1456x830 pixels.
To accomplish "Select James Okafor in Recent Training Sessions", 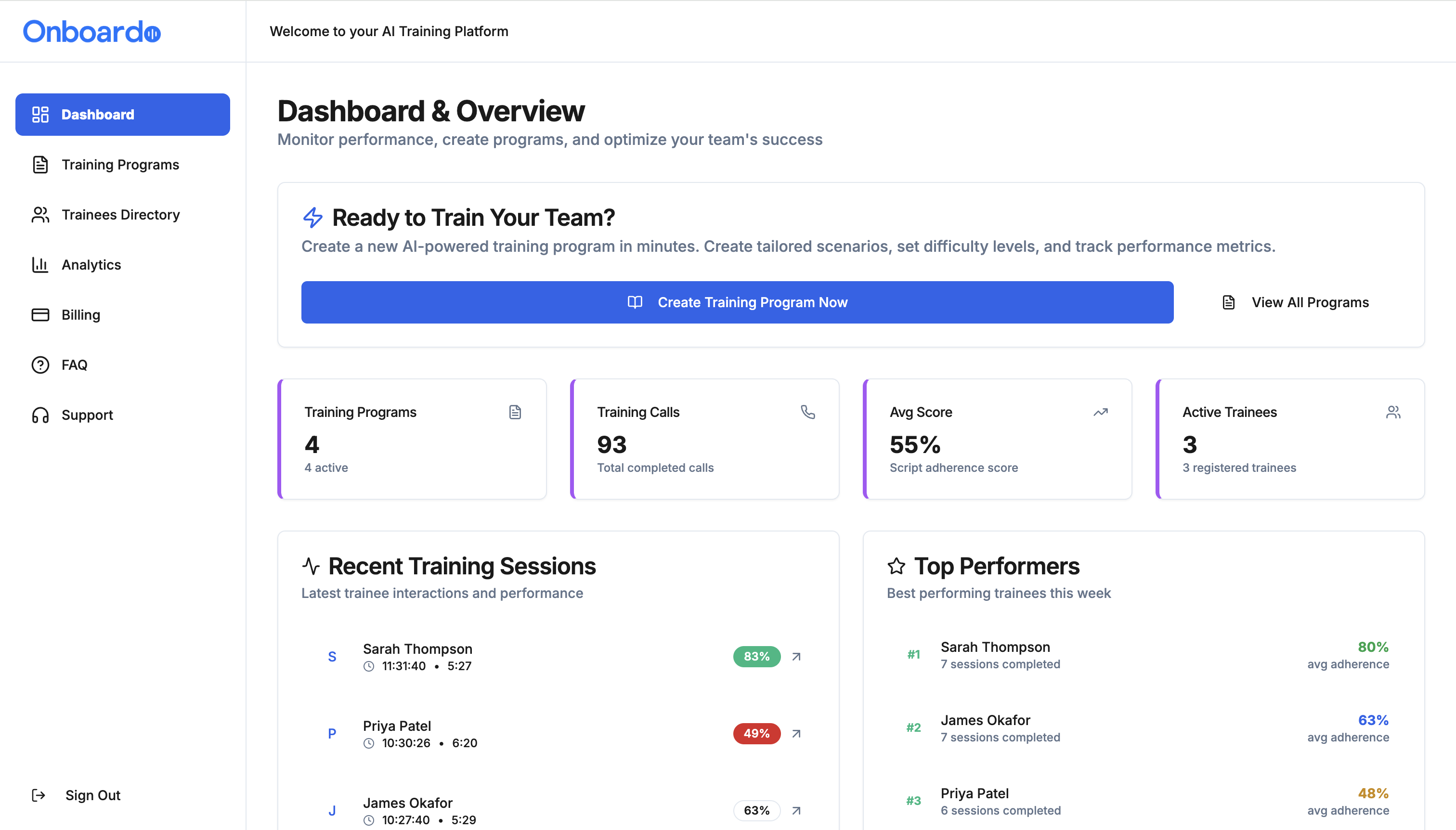I will click(x=408, y=803).
